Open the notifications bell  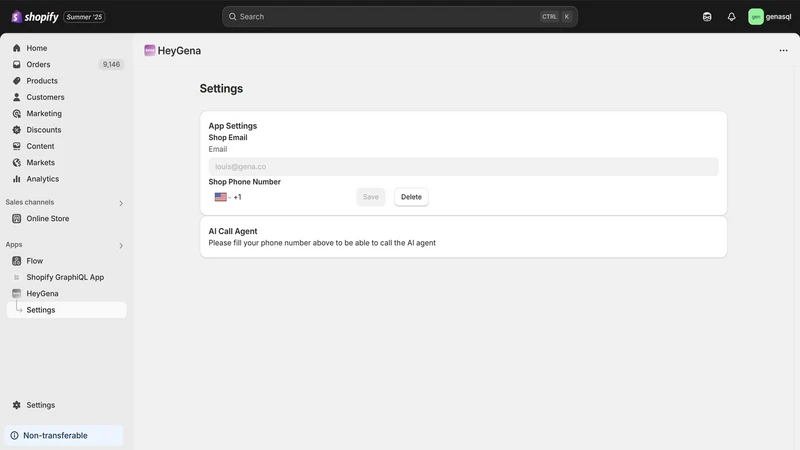(731, 17)
